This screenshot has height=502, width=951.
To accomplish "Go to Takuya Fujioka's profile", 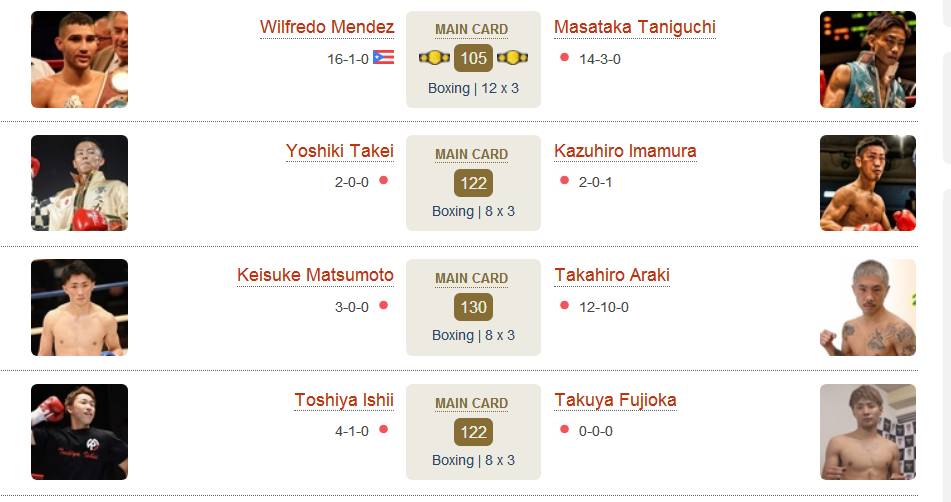I will click(615, 400).
